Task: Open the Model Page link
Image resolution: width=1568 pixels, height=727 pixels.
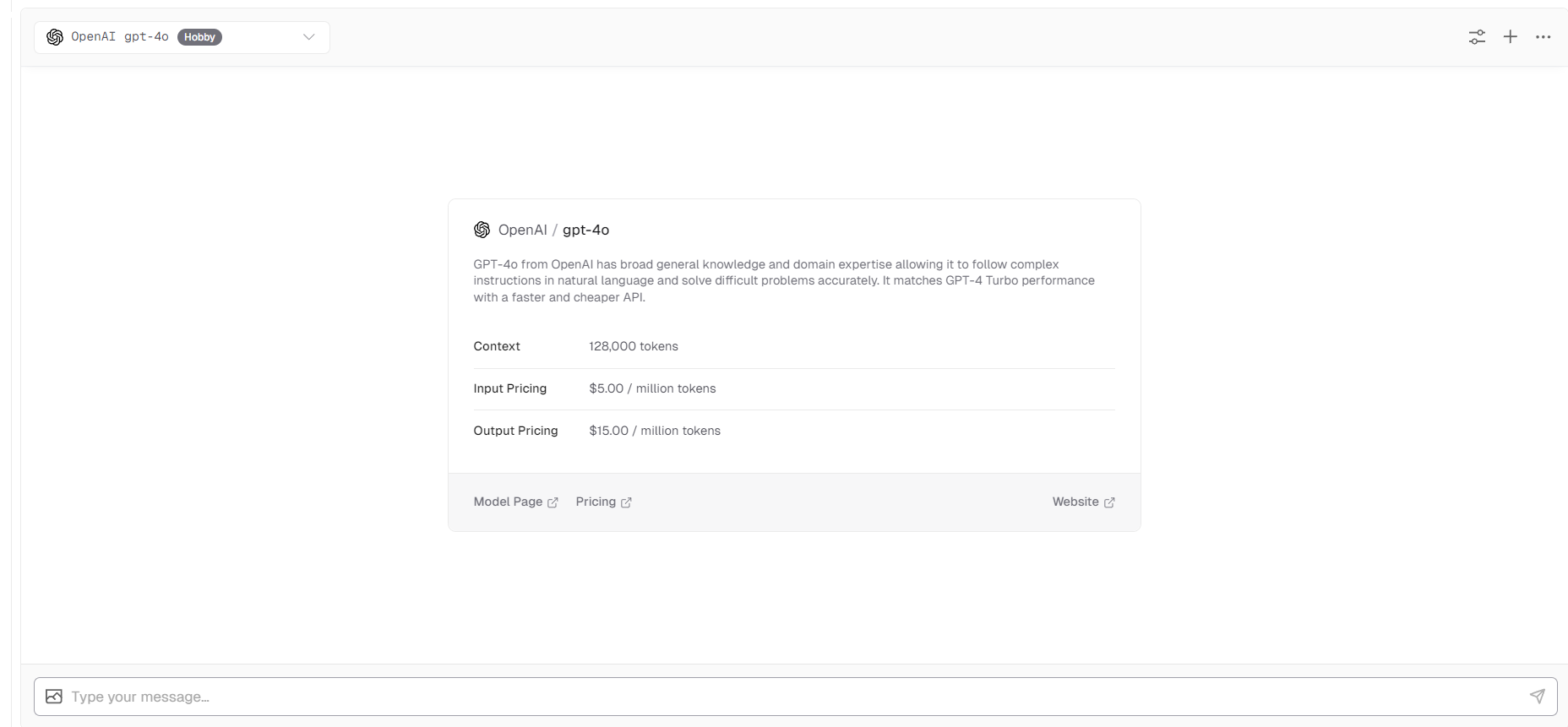Action: pyautogui.click(x=508, y=502)
